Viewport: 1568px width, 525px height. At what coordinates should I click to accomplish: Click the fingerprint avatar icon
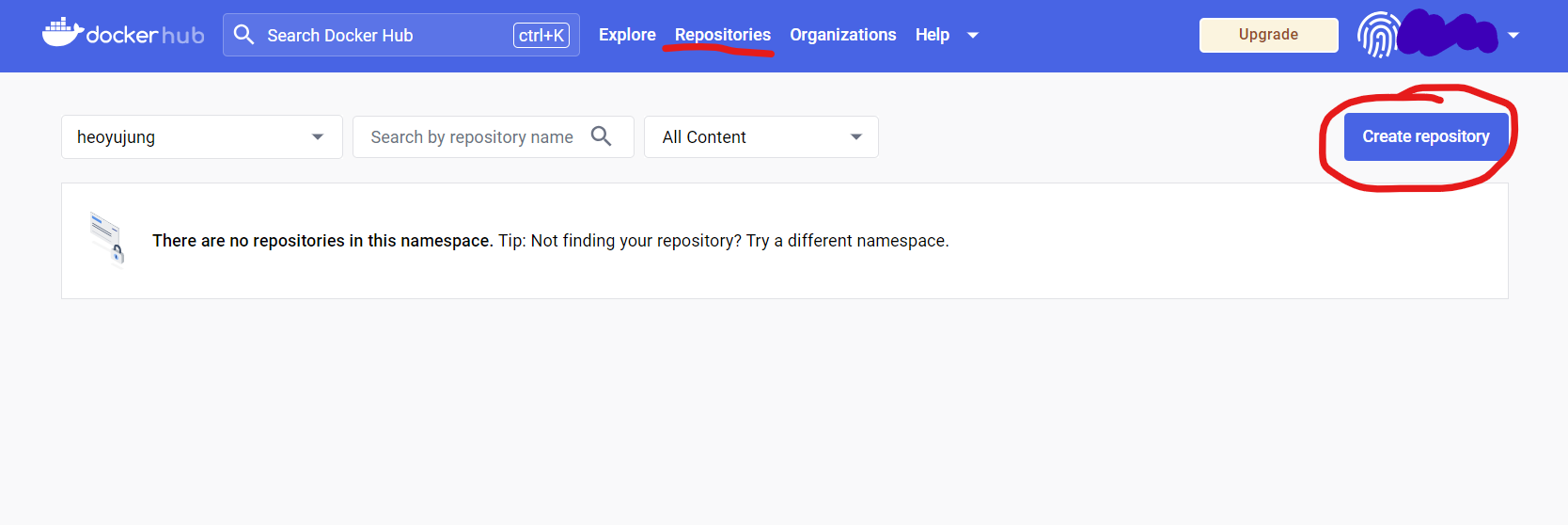coord(1377,35)
